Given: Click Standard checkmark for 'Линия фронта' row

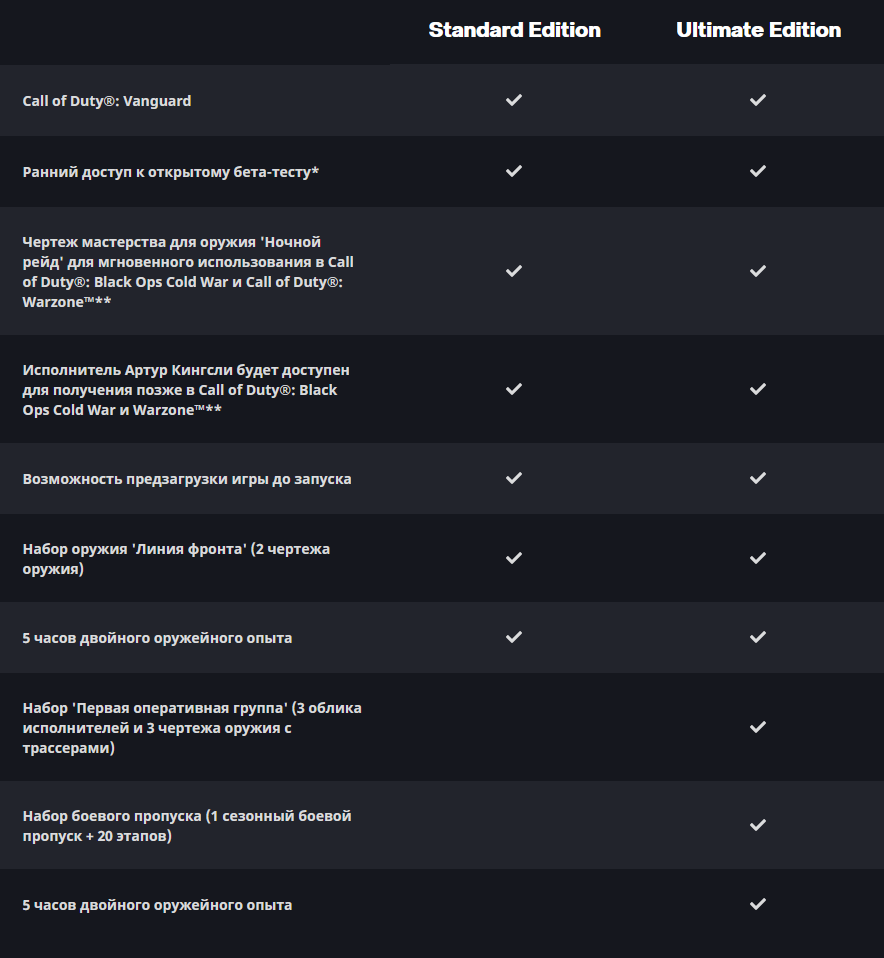Looking at the screenshot, I should tap(514, 558).
